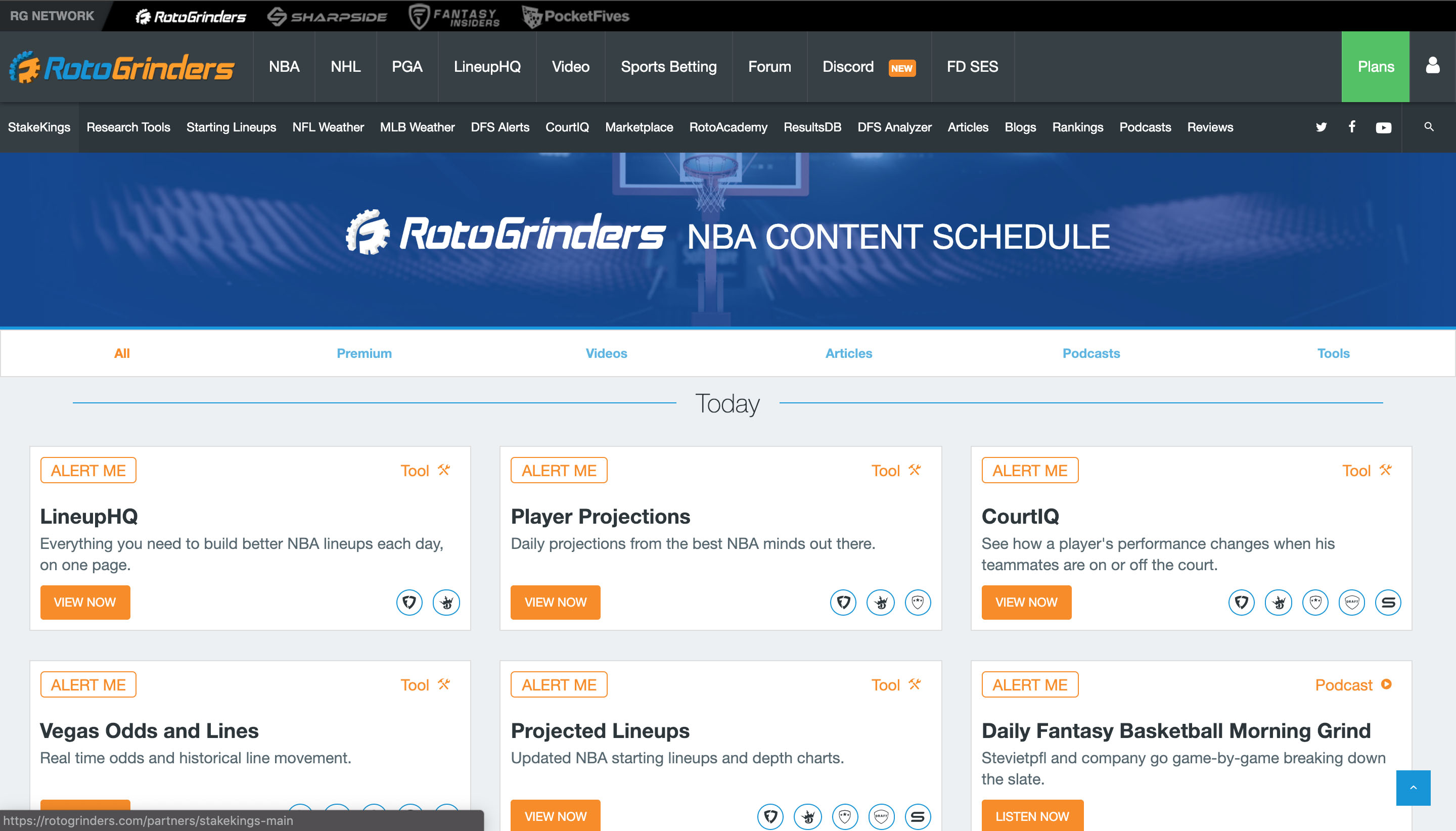Toggle ALERT ME for LineupHQ tool
Viewport: 1456px width, 831px height.
[88, 470]
